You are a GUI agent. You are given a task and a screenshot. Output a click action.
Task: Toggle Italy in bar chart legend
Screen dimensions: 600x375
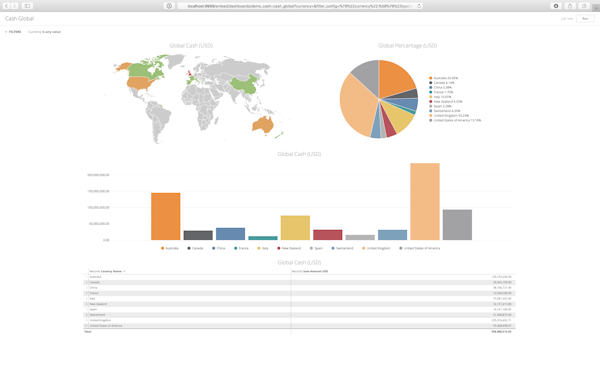click(x=263, y=248)
